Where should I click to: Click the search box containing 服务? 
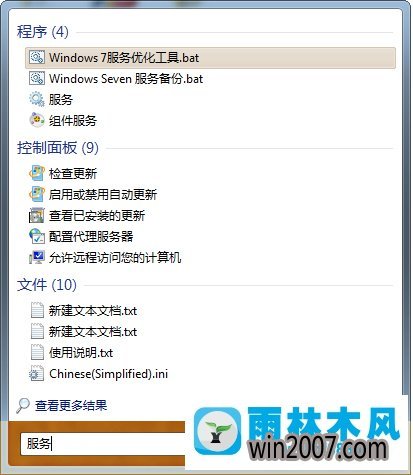point(103,444)
